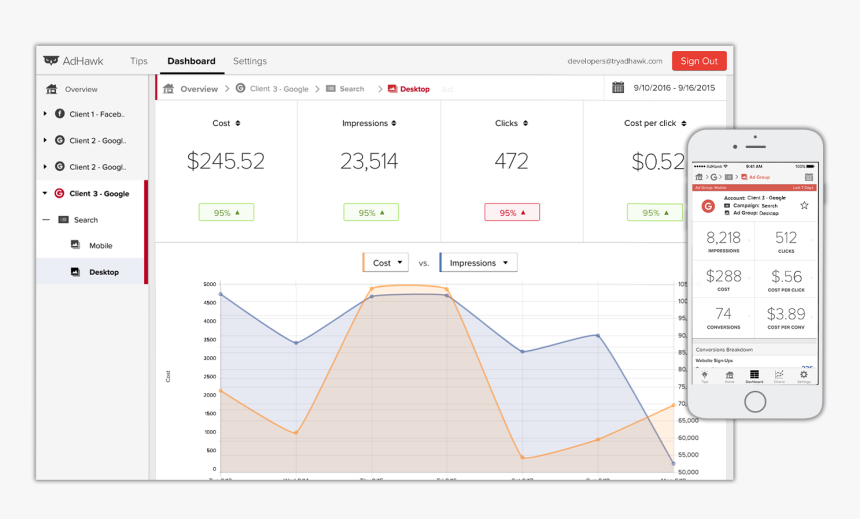860x519 pixels.
Task: Click the Facebook icon for Client 1
Action: [60, 114]
